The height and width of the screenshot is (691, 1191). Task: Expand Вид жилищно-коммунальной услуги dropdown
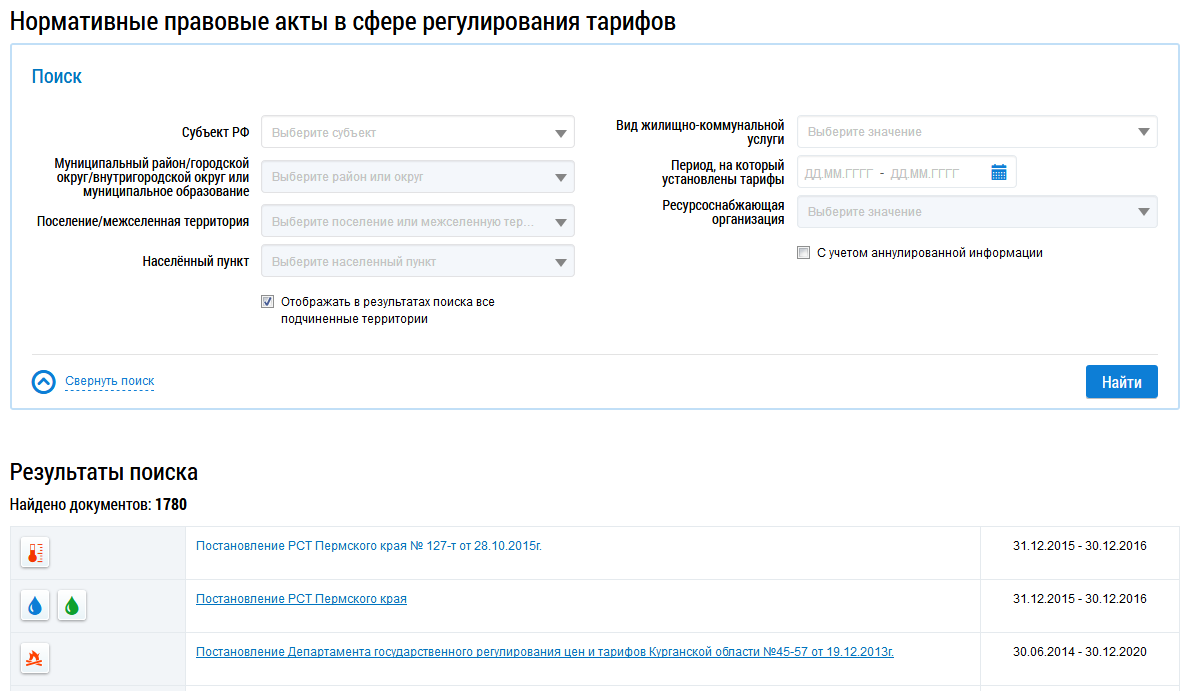click(x=977, y=131)
